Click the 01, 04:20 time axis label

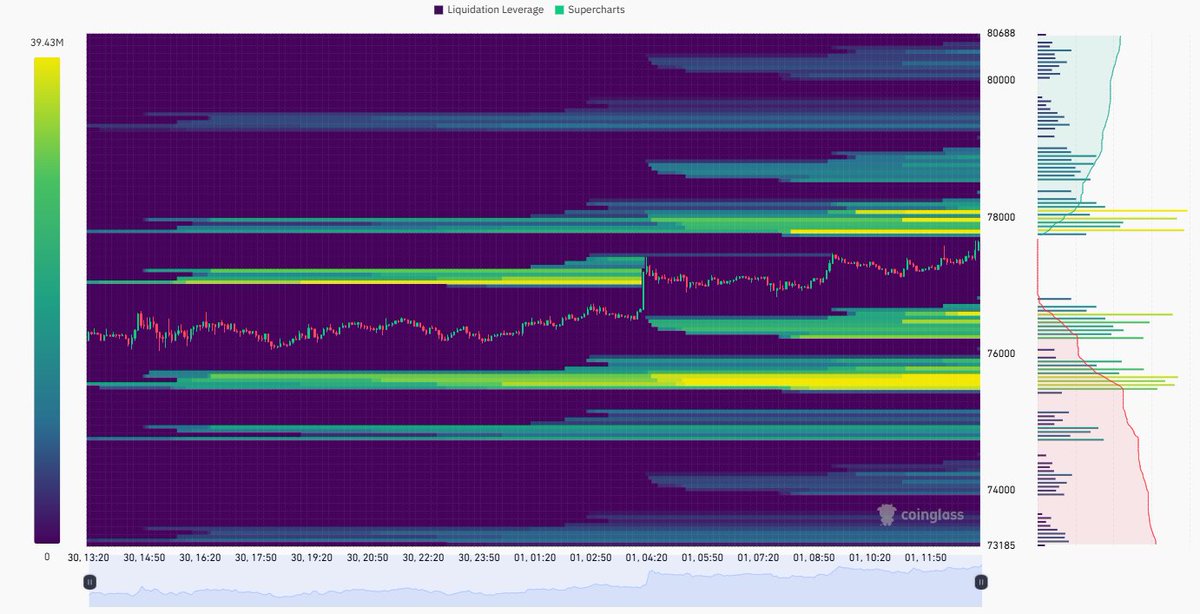647,556
